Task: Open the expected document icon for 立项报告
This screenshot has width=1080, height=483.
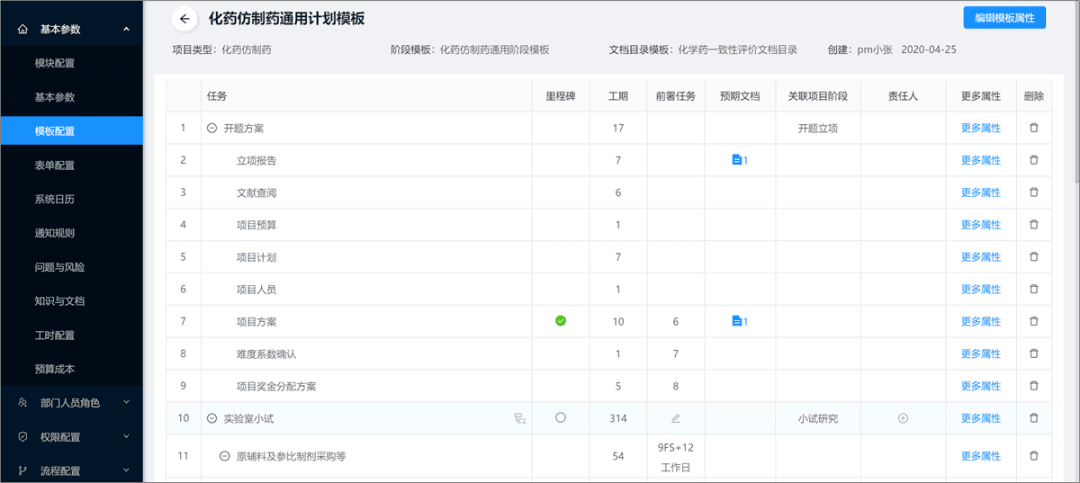Action: (740, 160)
